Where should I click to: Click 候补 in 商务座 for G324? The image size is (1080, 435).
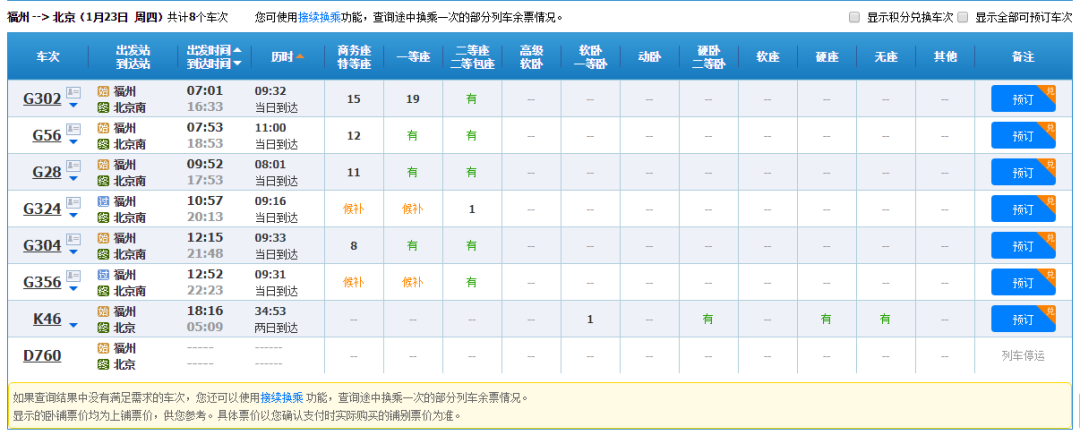pyautogui.click(x=353, y=209)
